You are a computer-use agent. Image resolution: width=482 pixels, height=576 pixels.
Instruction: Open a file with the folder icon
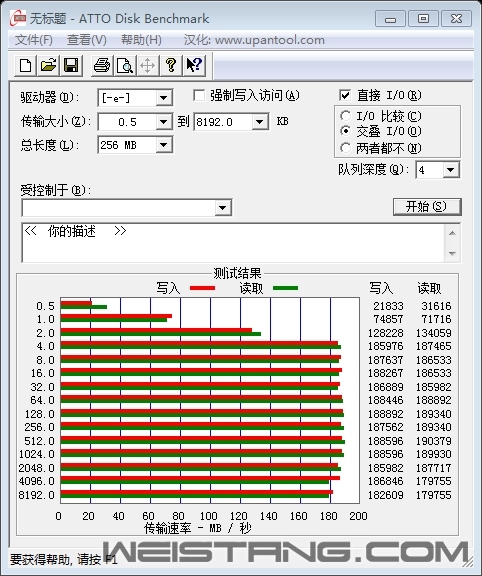coord(48,66)
